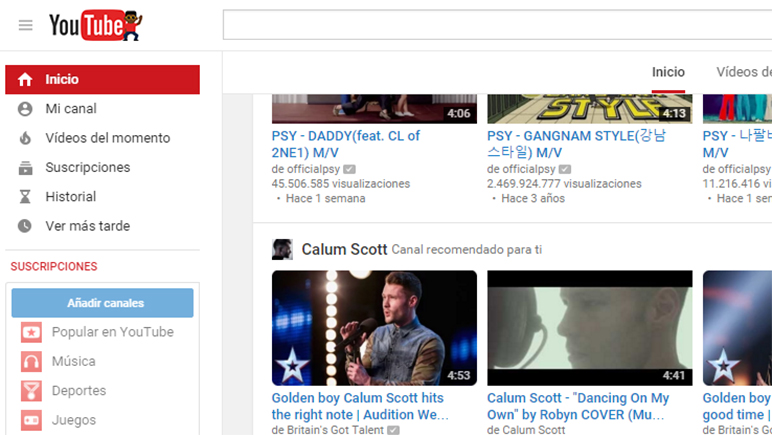The width and height of the screenshot is (772, 435).
Task: Play the Dancing On My Own thumbnail 4:41
Action: pyautogui.click(x=590, y=328)
